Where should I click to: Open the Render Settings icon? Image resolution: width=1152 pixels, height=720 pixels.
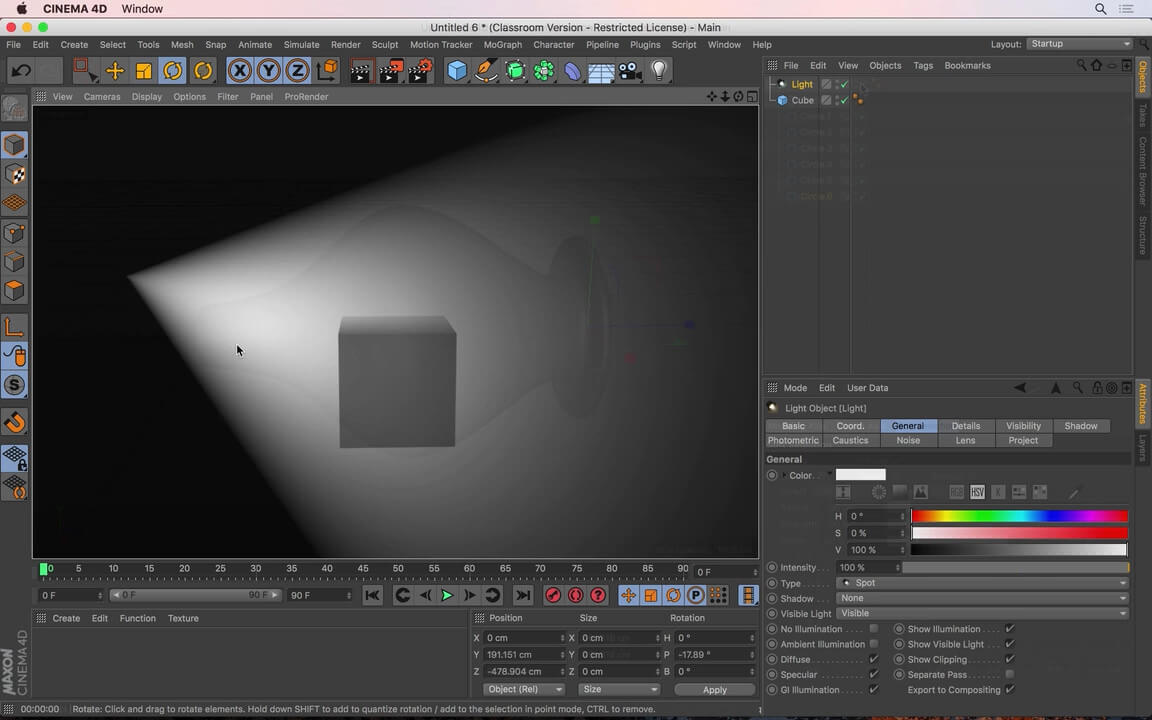[x=420, y=70]
